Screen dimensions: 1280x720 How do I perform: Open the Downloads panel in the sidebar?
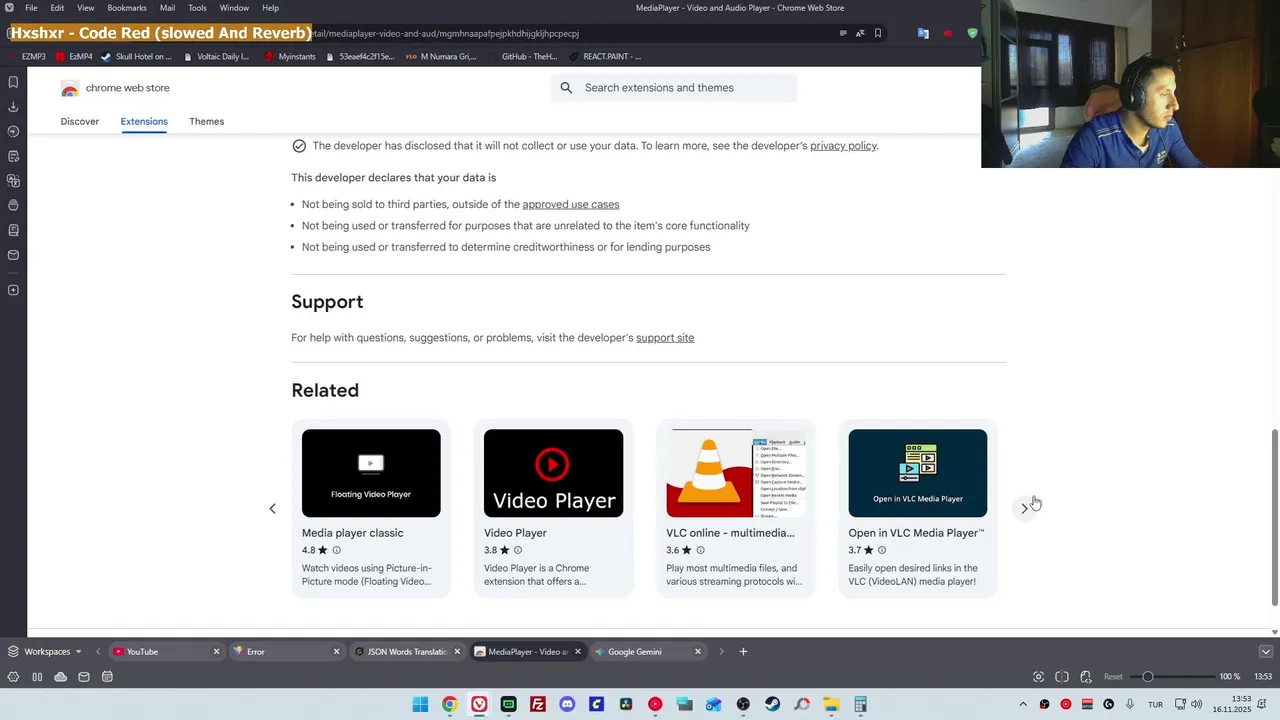coord(13,106)
